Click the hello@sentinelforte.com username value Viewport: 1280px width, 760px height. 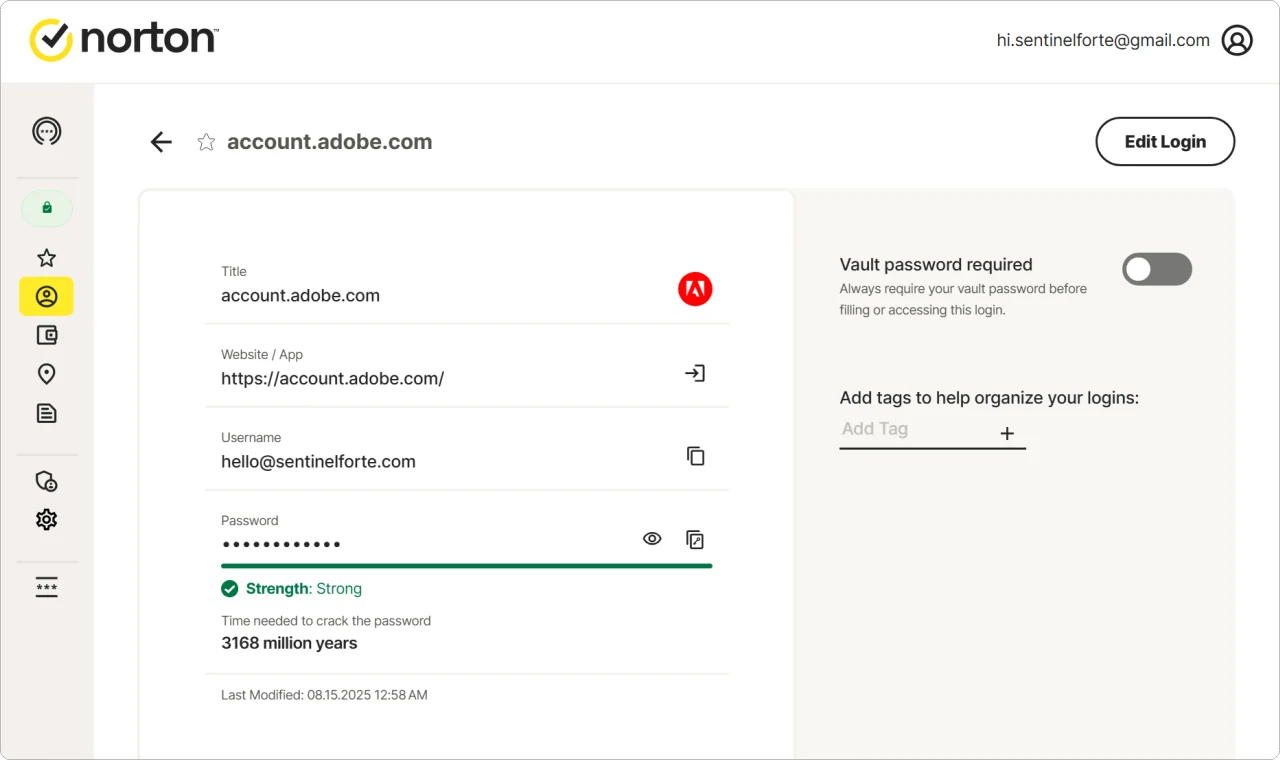coord(318,462)
